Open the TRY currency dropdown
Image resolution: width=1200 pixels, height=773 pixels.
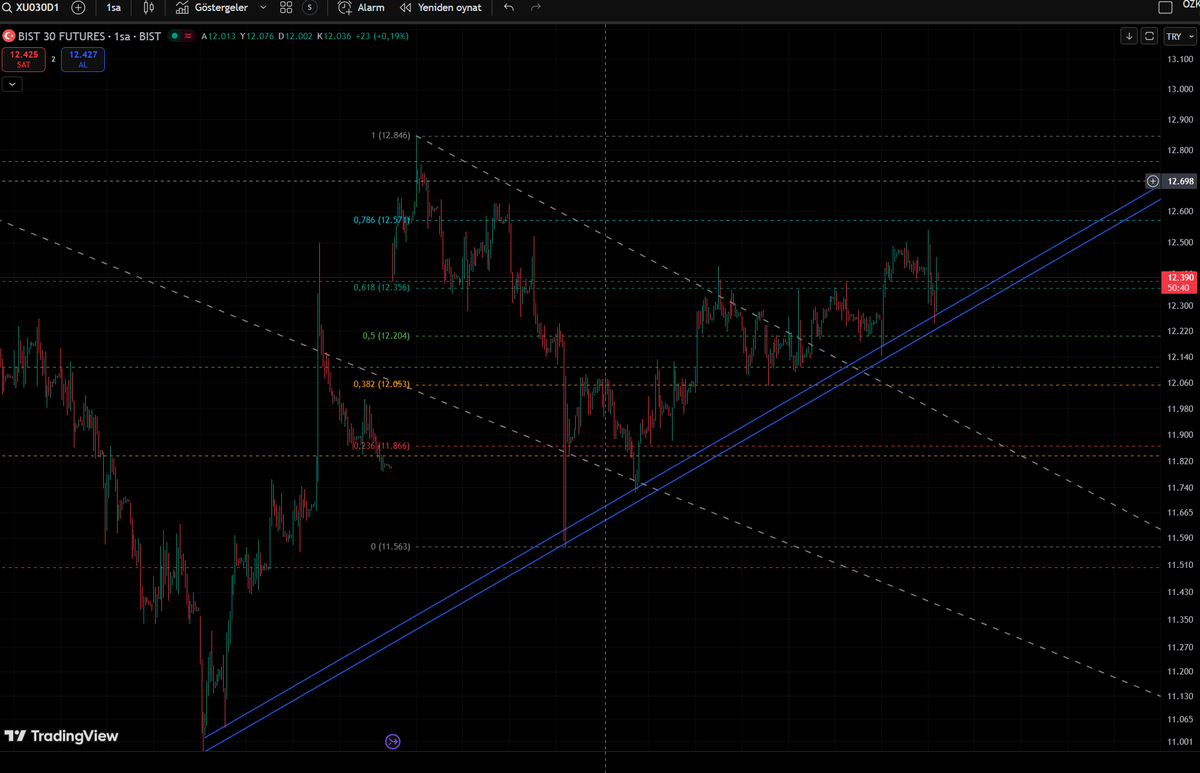tap(1179, 36)
